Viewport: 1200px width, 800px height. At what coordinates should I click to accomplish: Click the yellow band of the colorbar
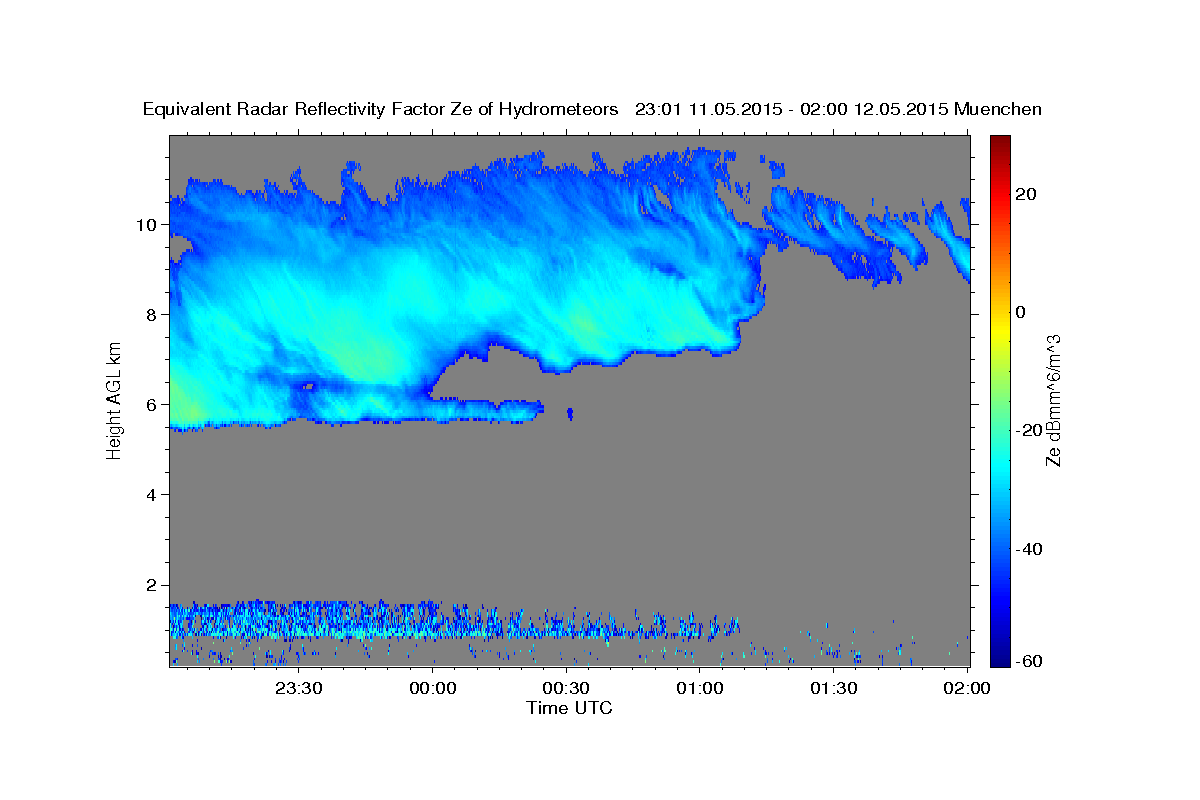(x=999, y=330)
